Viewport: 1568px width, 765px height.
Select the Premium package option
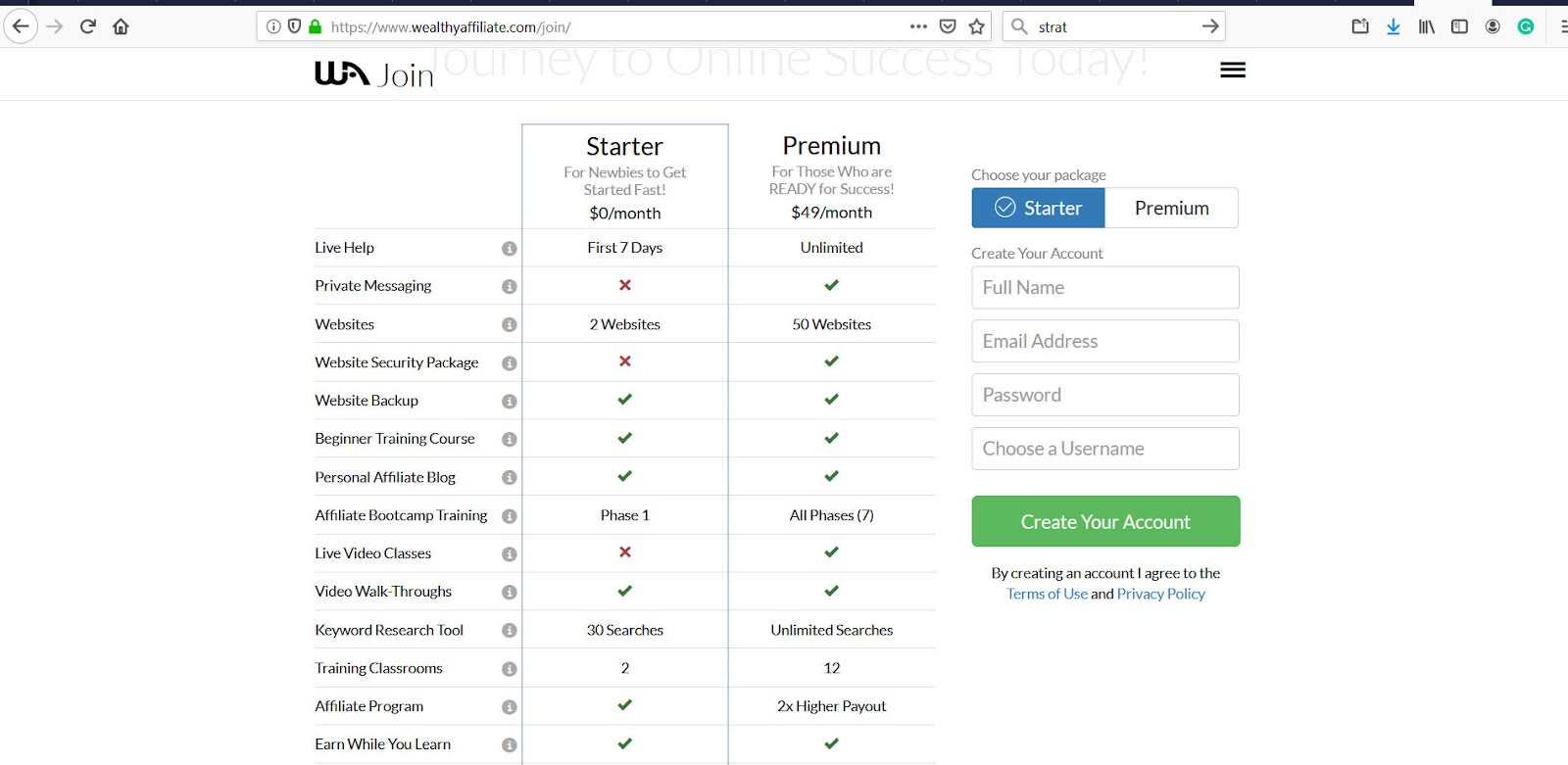point(1172,208)
